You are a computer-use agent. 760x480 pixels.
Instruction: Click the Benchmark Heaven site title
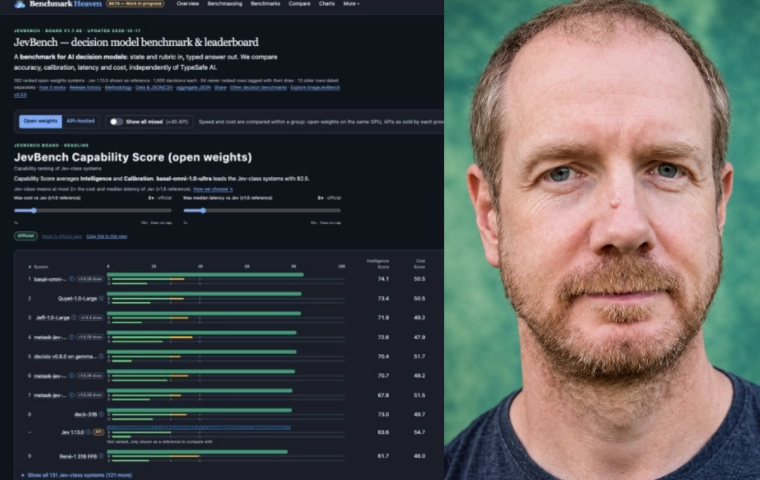click(65, 4)
